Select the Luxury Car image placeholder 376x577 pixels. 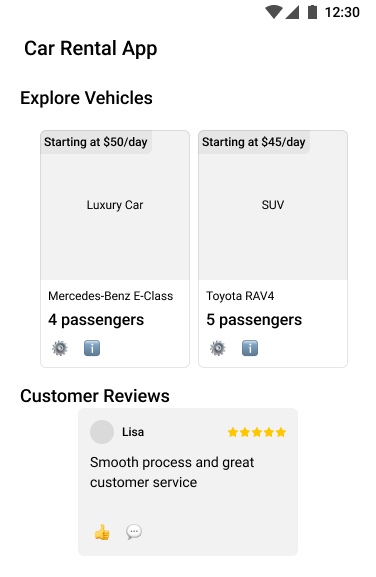coord(115,205)
